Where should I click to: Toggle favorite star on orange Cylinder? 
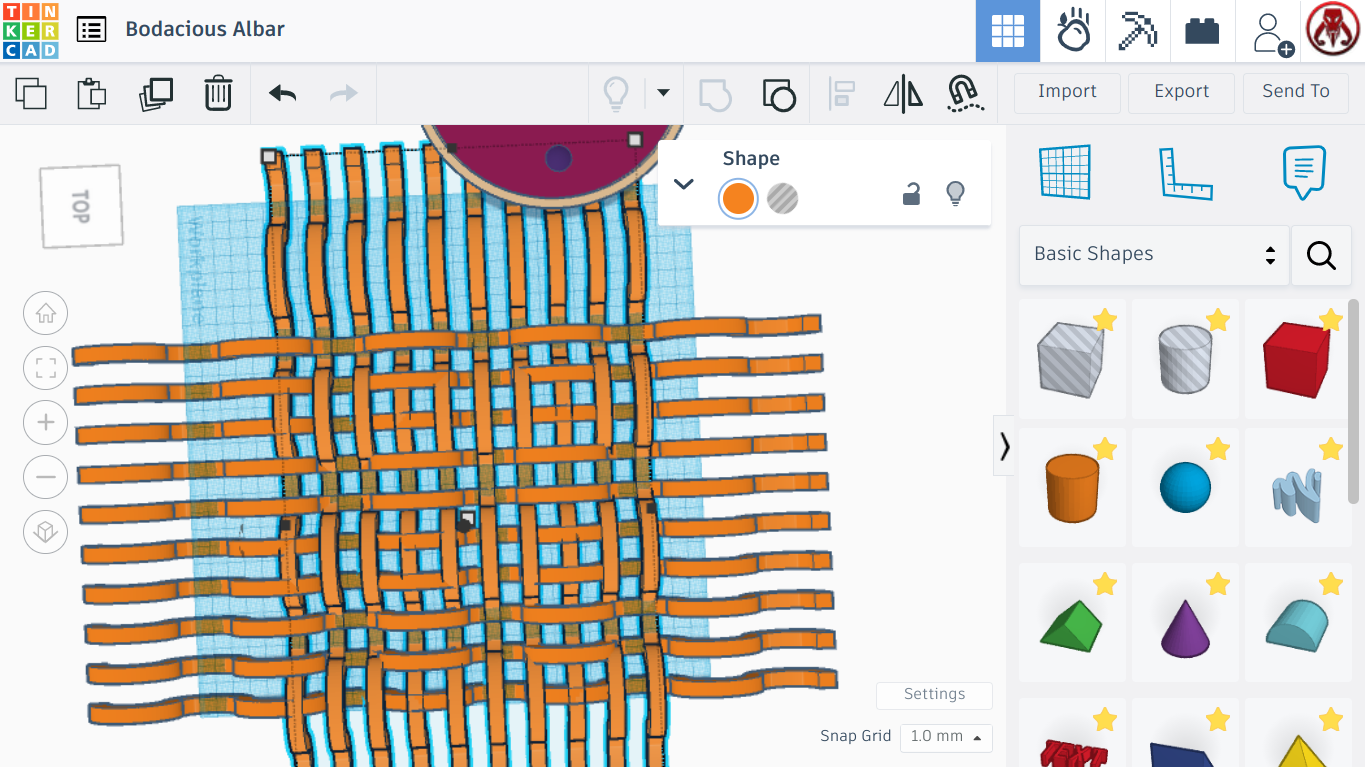[x=1104, y=449]
